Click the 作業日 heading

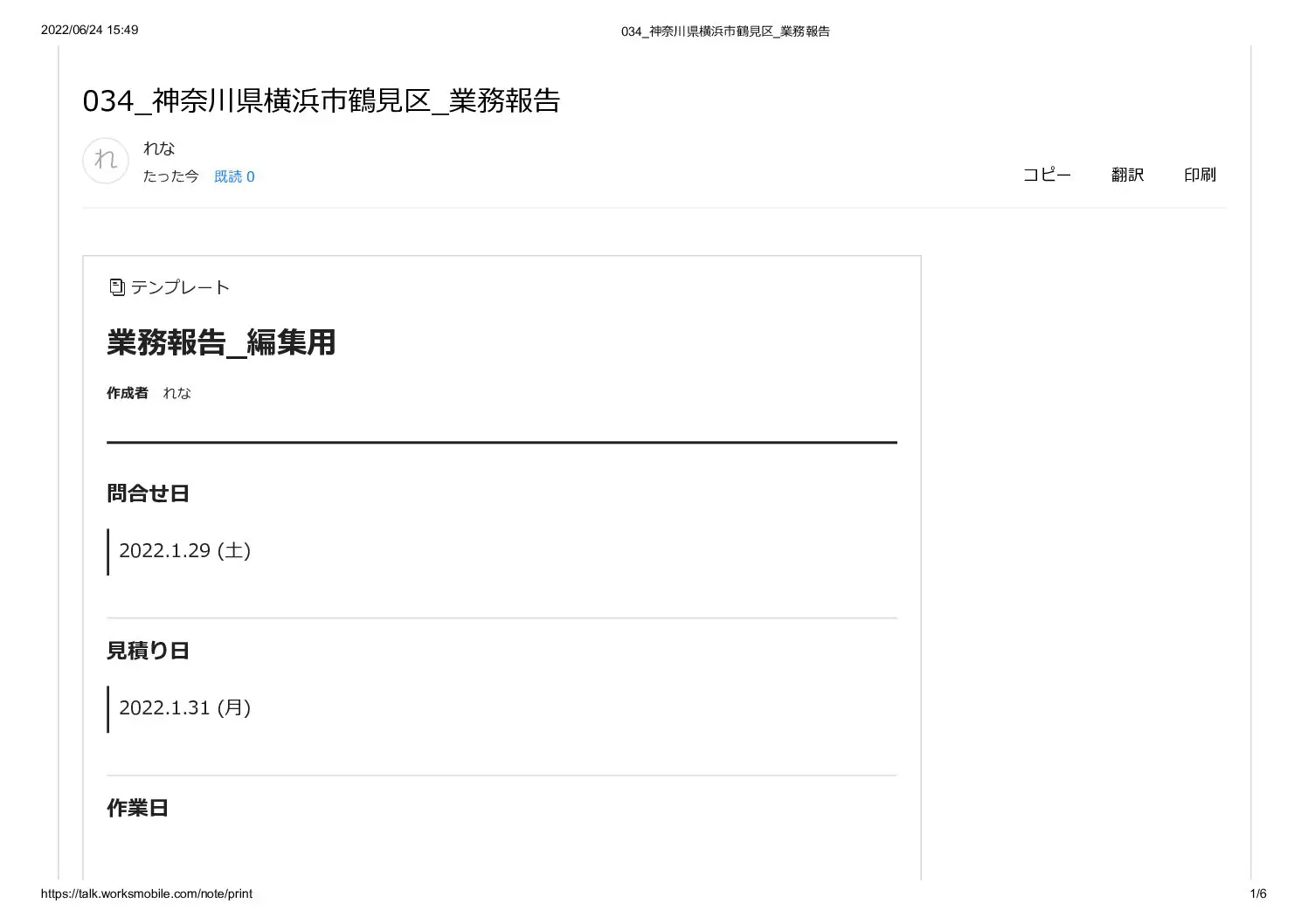[137, 808]
